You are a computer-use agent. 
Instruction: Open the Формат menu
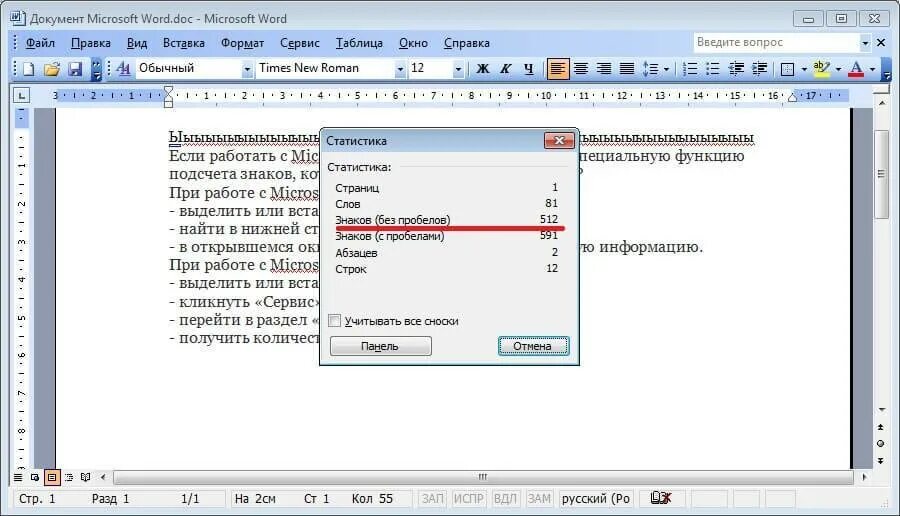(242, 43)
